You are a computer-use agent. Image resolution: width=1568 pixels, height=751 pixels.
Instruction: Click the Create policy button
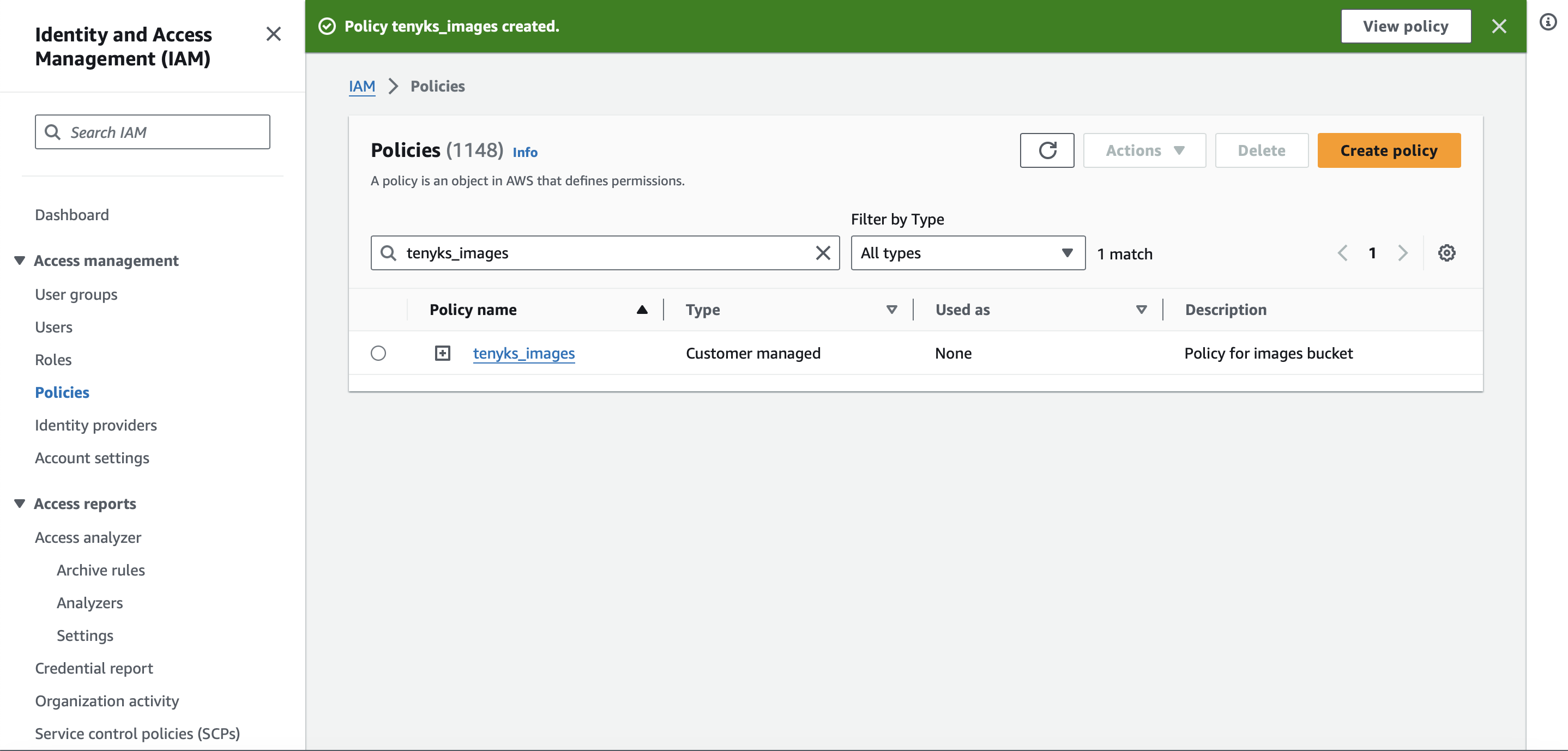click(1389, 150)
